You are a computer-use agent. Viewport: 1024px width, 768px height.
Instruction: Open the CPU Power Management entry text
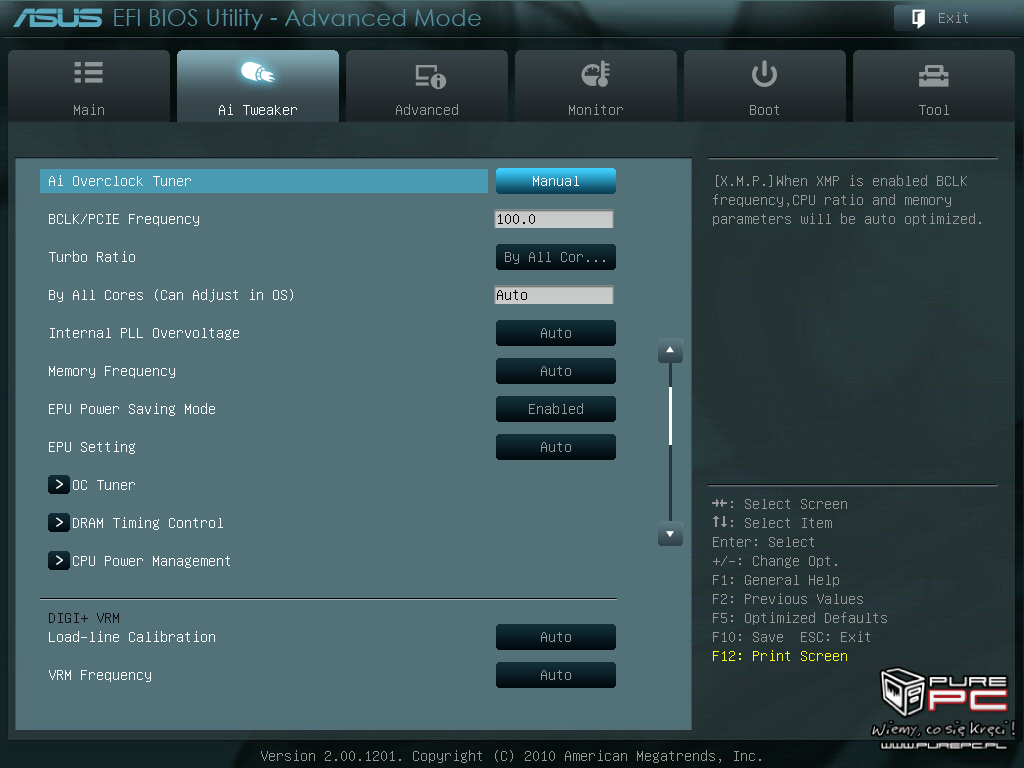pos(152,561)
